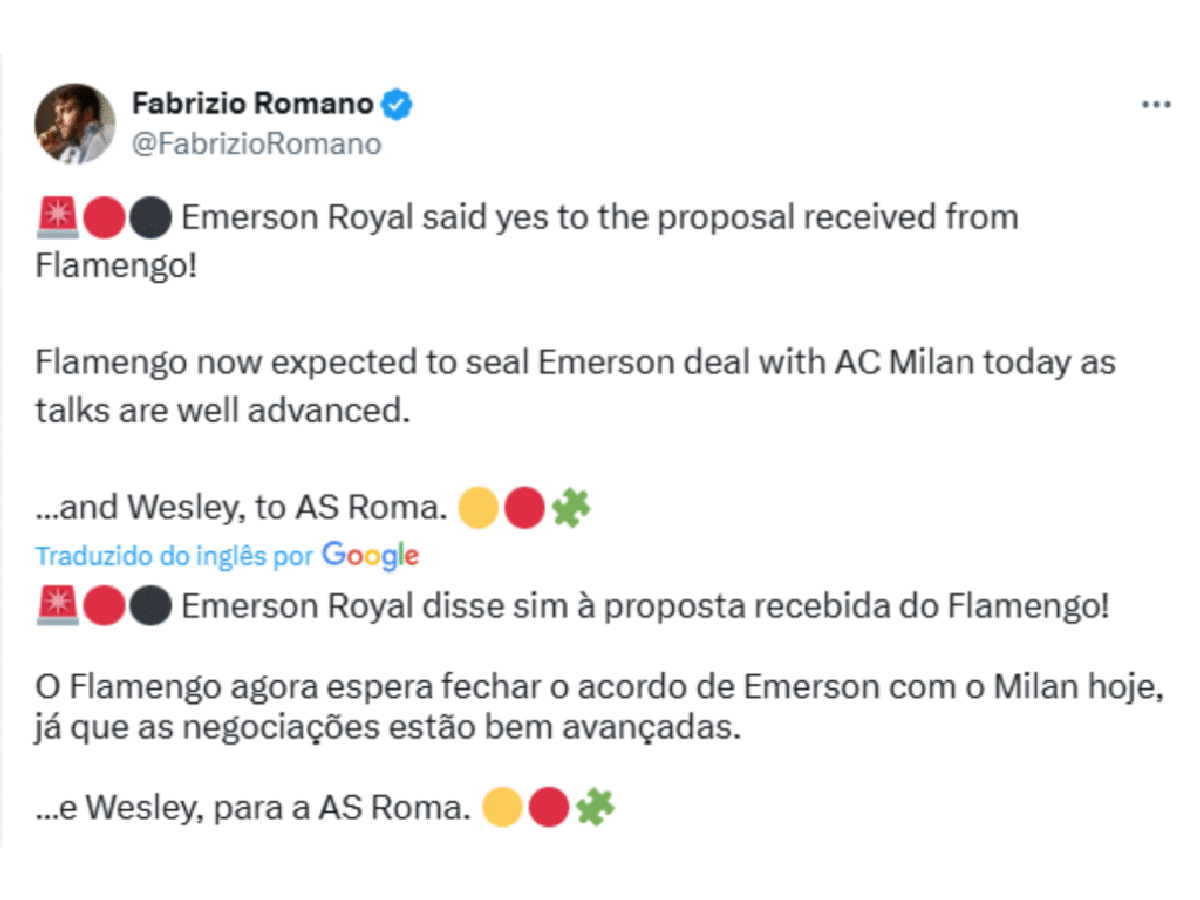1200x900 pixels.
Task: Click the "...and Wesley, to AS Roma." line
Action: click(240, 509)
